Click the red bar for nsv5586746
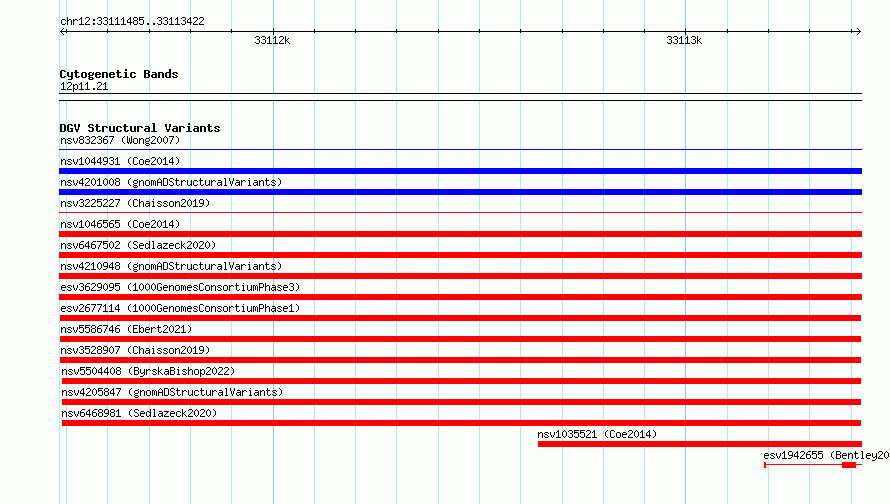890x504 pixels. (x=460, y=339)
